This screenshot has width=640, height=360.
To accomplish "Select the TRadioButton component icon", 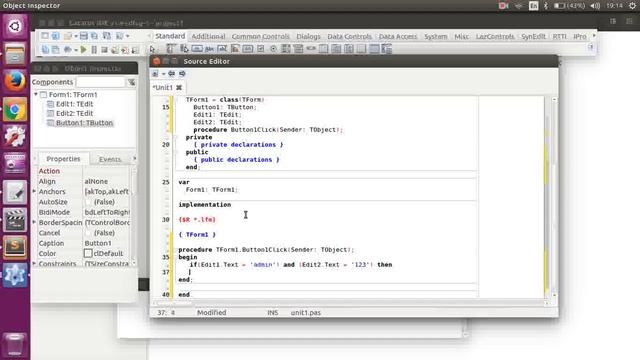I will pos(273,49).
